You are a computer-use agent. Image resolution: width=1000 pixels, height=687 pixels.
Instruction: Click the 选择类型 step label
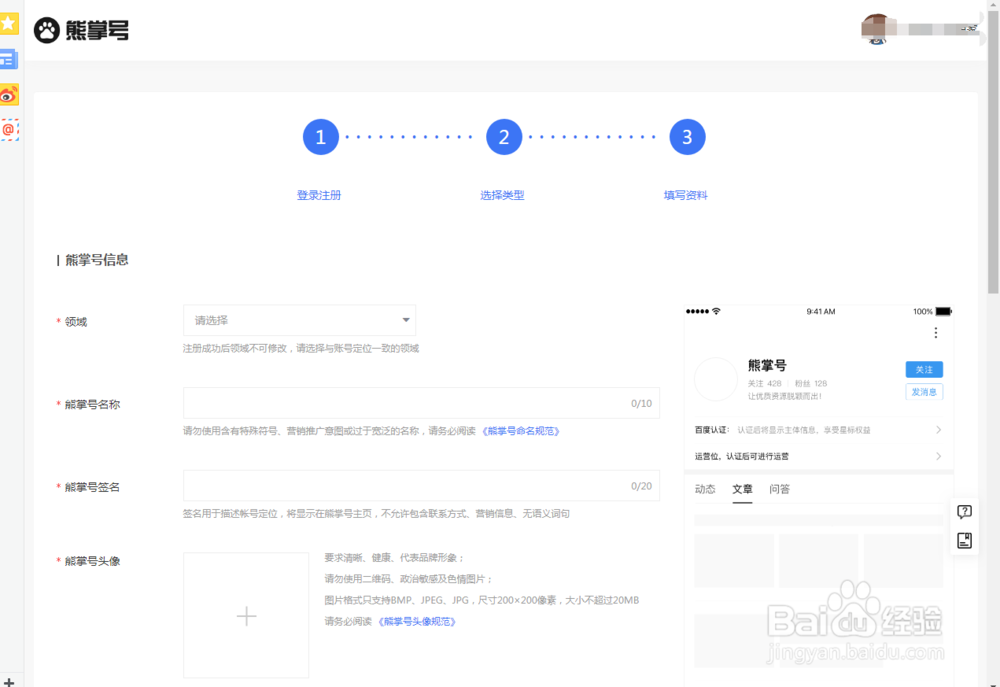502,195
